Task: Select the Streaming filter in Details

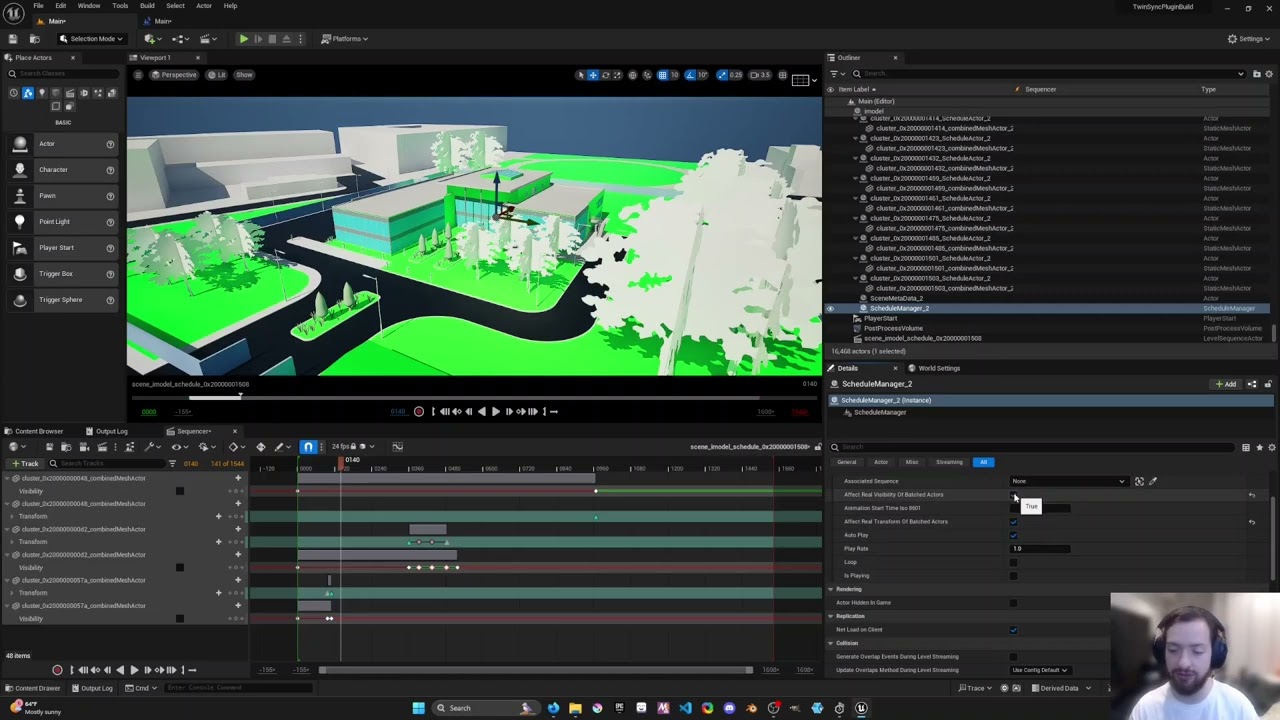Action: [949, 463]
